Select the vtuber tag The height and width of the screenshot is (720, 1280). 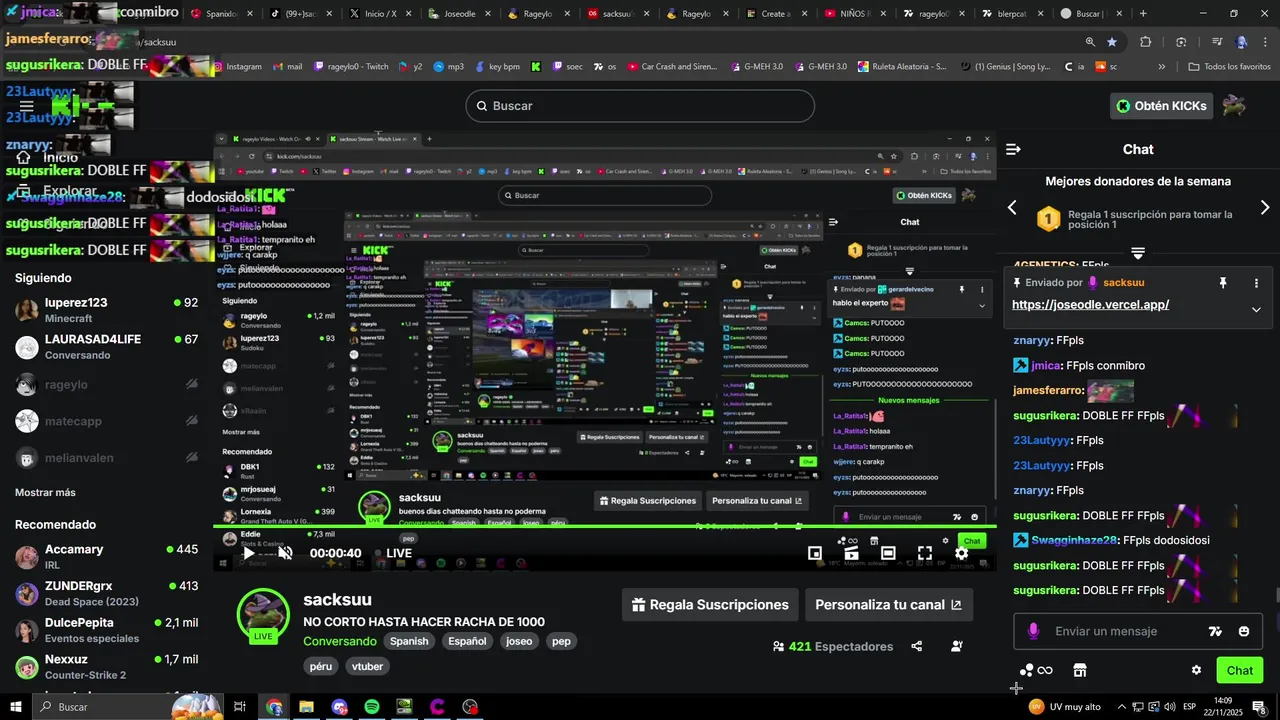click(x=368, y=666)
